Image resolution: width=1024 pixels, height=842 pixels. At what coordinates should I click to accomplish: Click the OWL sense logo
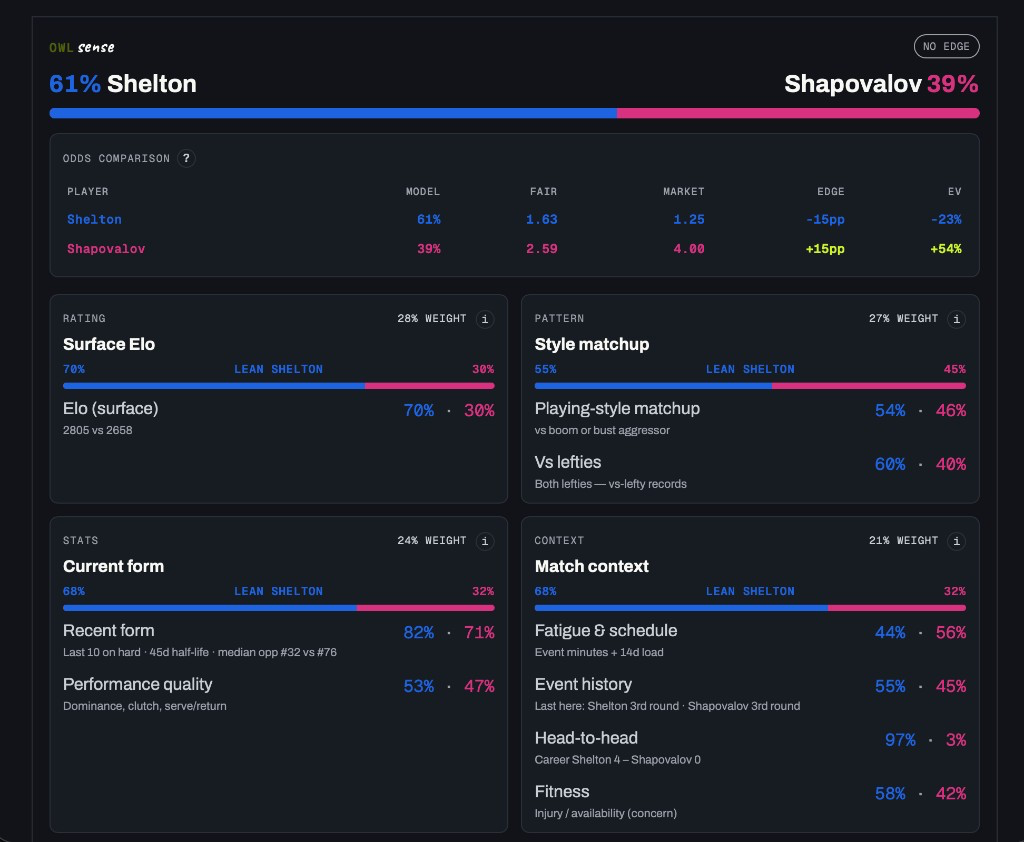pyautogui.click(x=82, y=47)
